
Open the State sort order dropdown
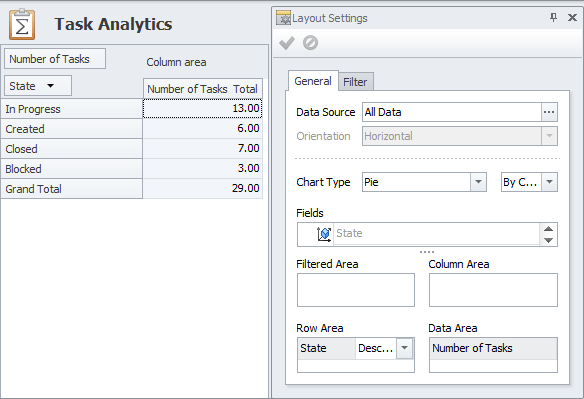(404, 348)
